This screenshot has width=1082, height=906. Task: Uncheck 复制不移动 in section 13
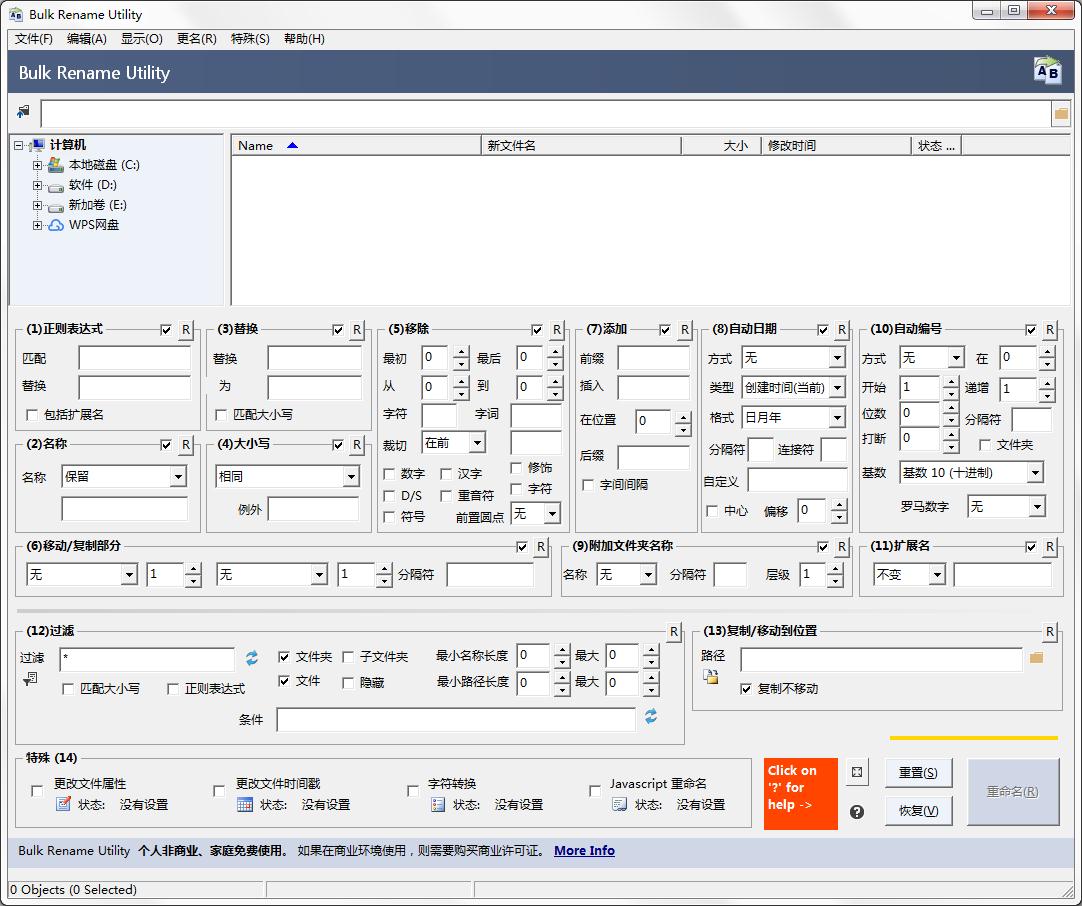[746, 688]
